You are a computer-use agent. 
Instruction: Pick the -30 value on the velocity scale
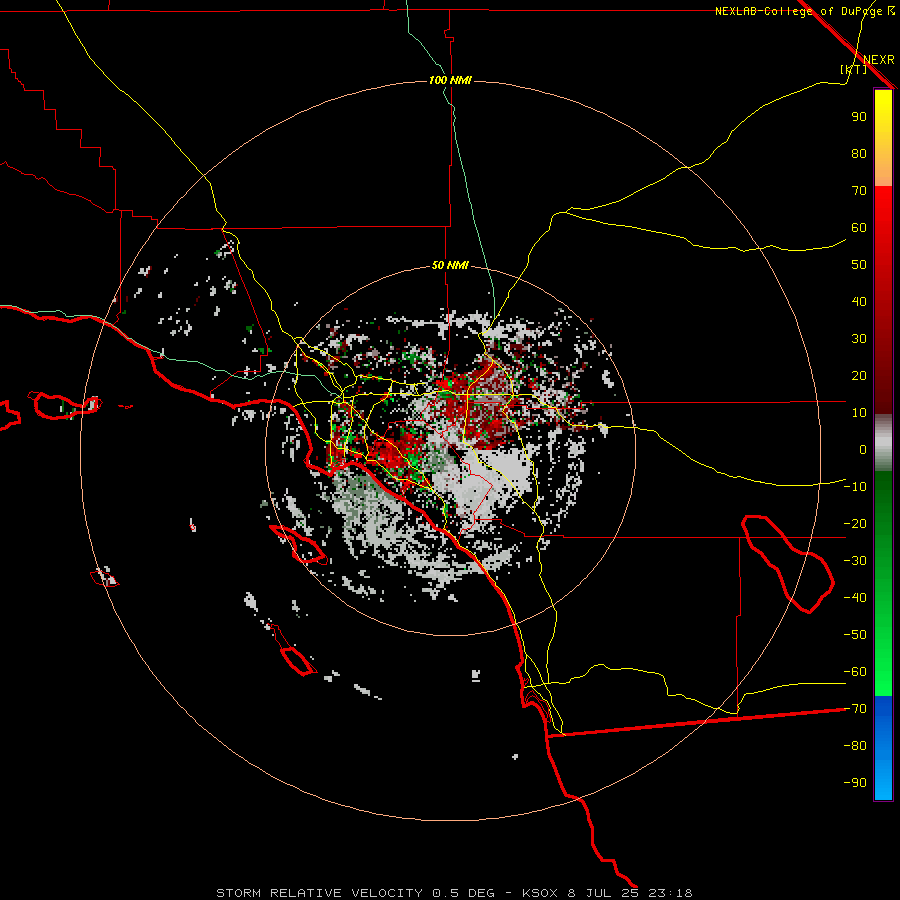pos(855,561)
